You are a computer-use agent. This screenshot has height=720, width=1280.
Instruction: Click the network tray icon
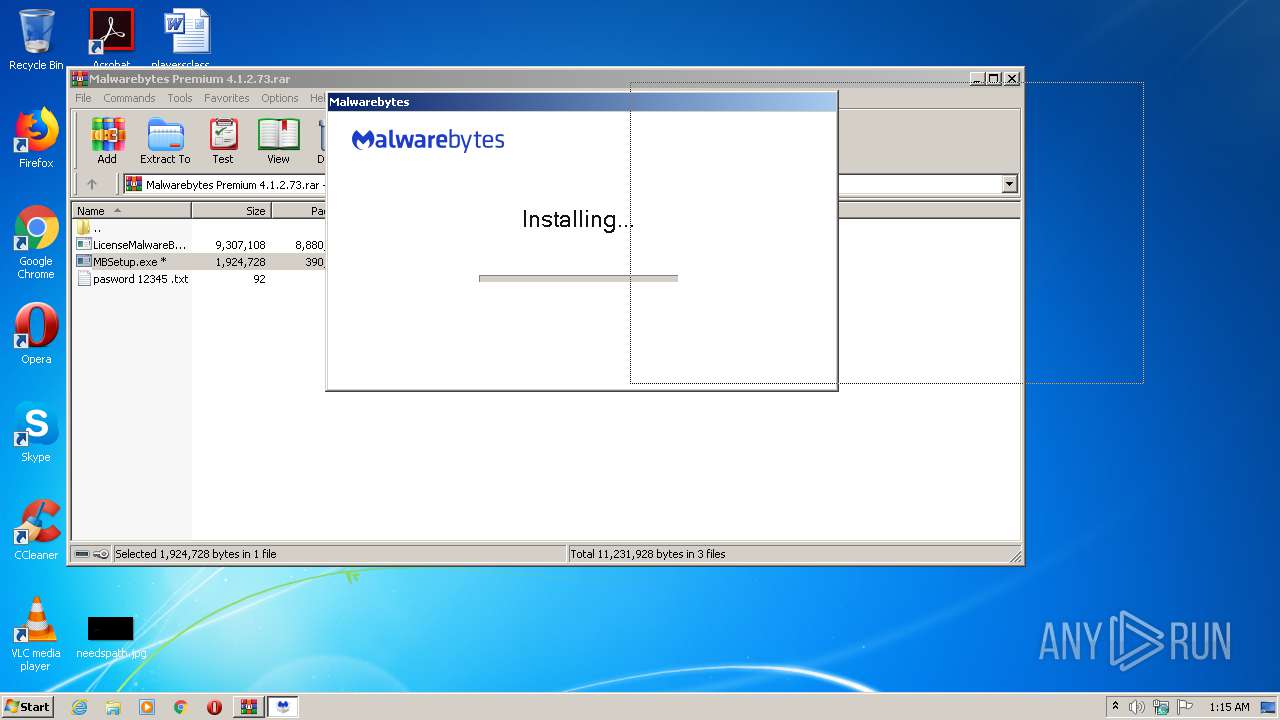pos(1161,707)
